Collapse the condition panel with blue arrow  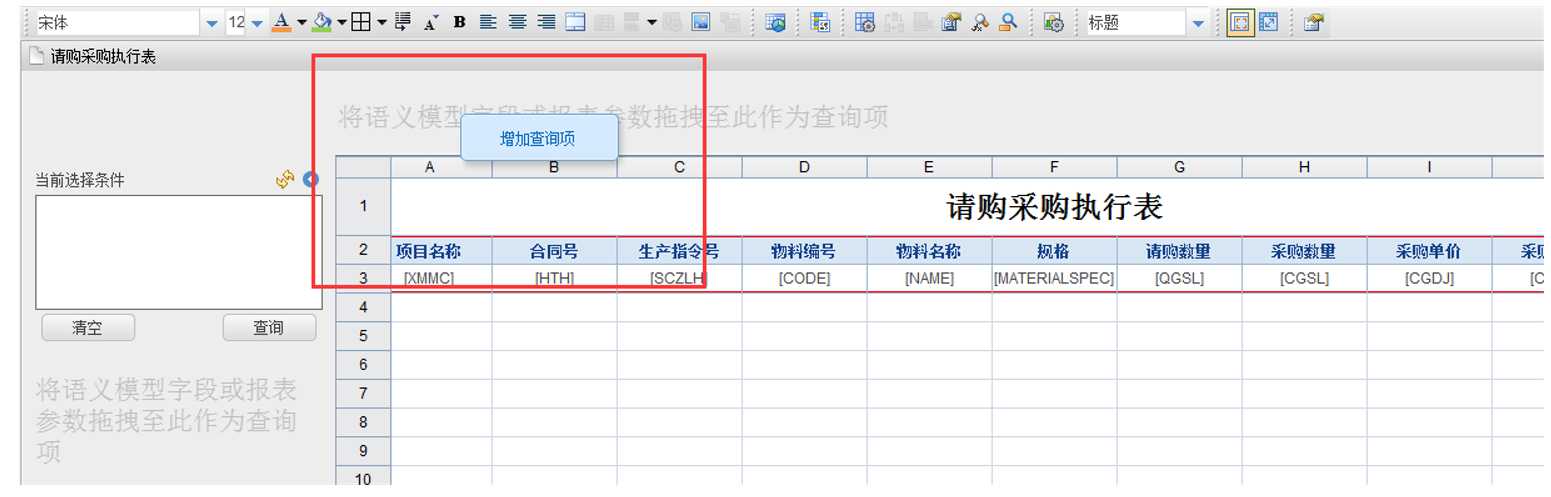click(311, 179)
